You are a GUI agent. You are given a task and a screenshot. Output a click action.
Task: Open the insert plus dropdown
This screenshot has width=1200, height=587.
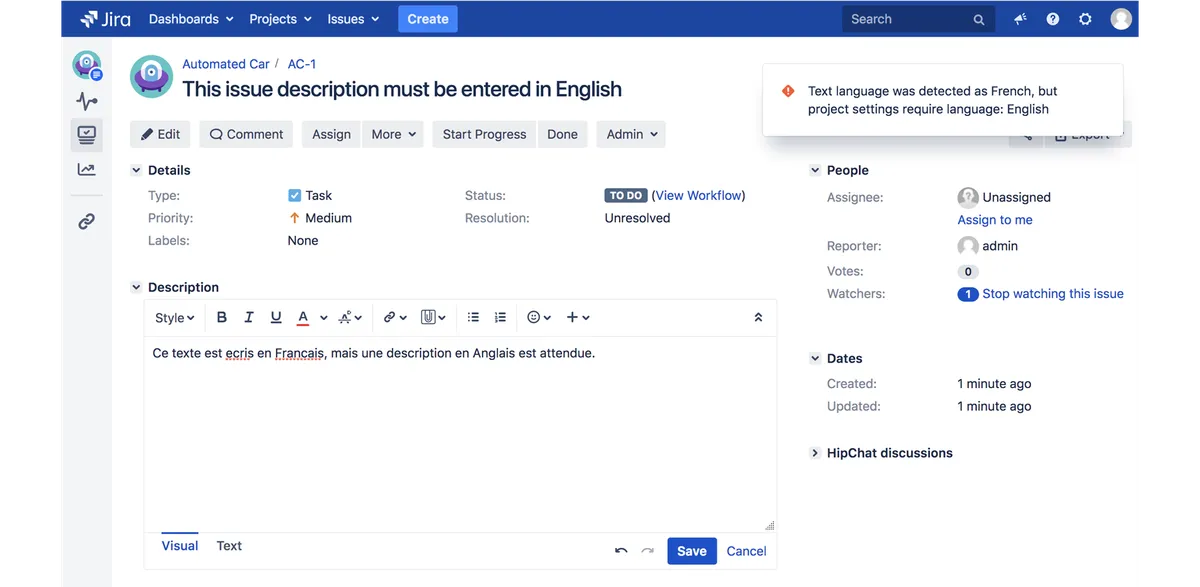(x=578, y=317)
